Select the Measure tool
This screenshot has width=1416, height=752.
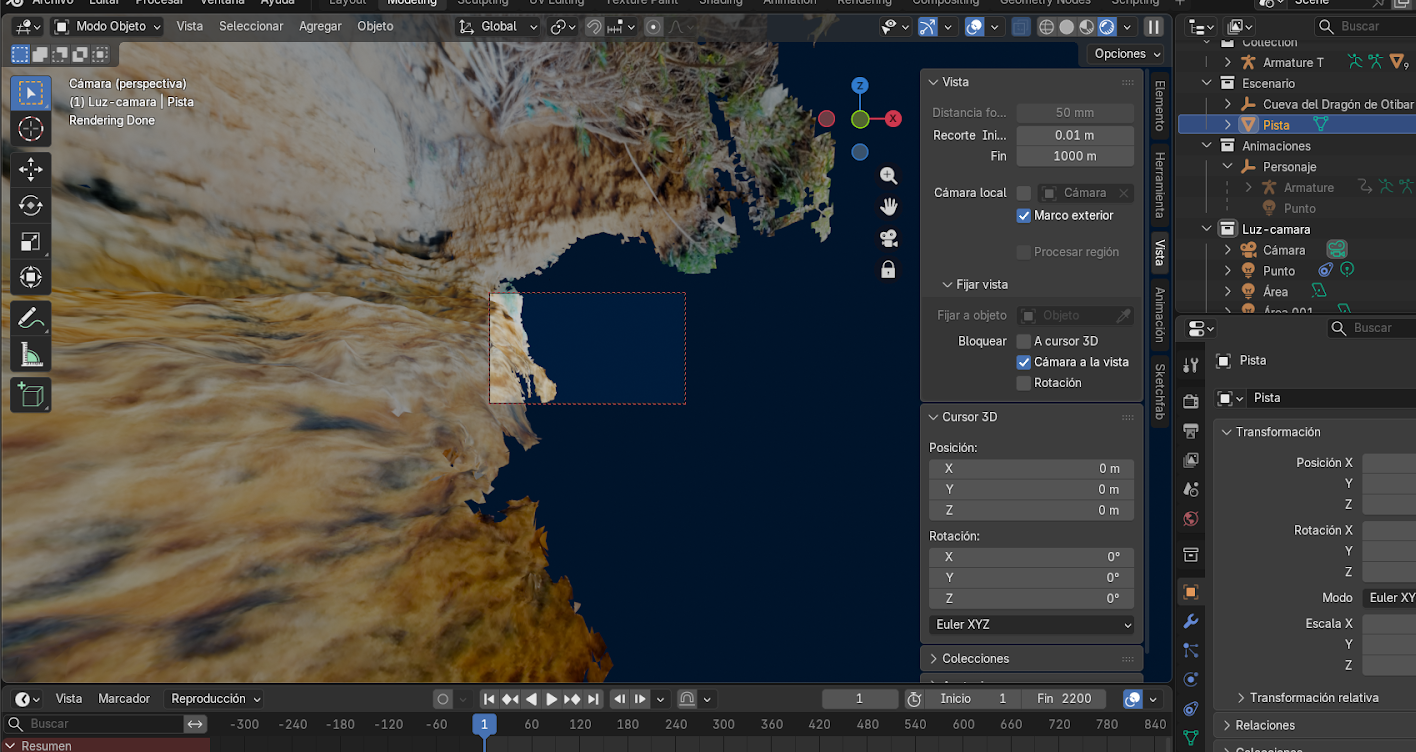tap(31, 354)
